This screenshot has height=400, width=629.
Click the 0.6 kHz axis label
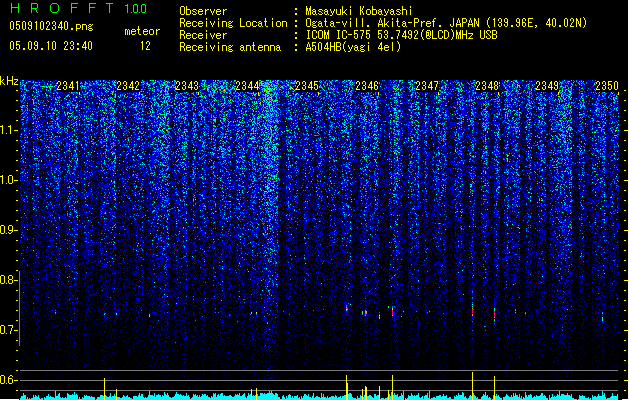8,380
